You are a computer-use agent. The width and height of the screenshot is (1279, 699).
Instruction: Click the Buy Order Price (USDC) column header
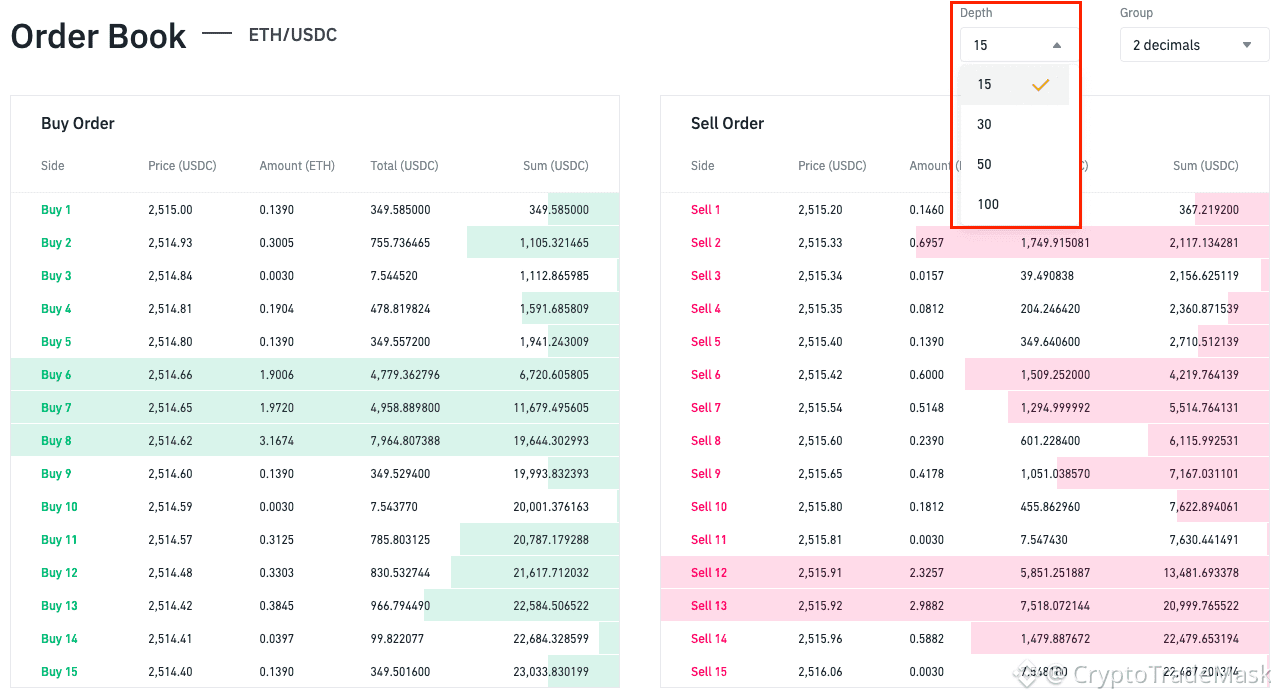[182, 166]
